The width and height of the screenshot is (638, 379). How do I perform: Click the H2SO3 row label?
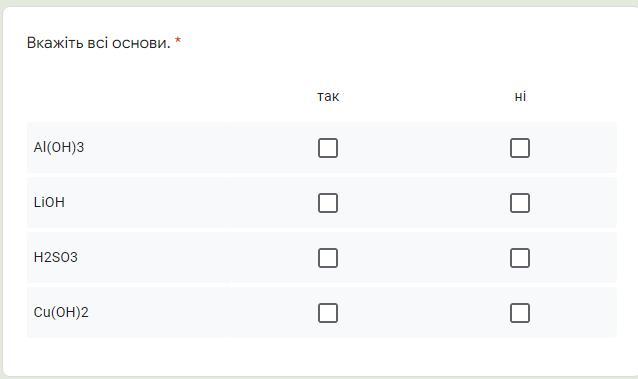(56, 257)
